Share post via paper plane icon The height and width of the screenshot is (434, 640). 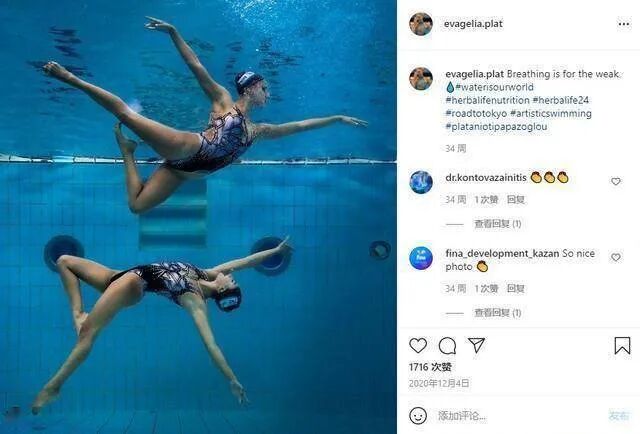tap(476, 345)
